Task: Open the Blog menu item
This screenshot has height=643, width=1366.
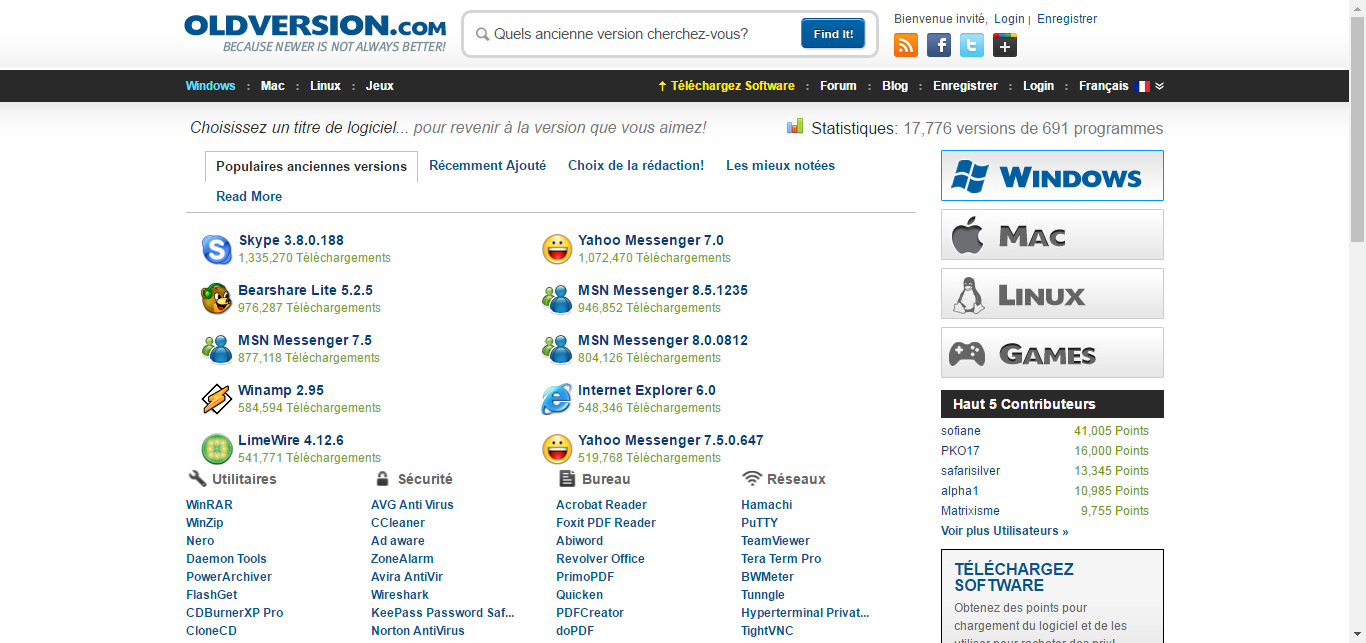Action: tap(895, 86)
